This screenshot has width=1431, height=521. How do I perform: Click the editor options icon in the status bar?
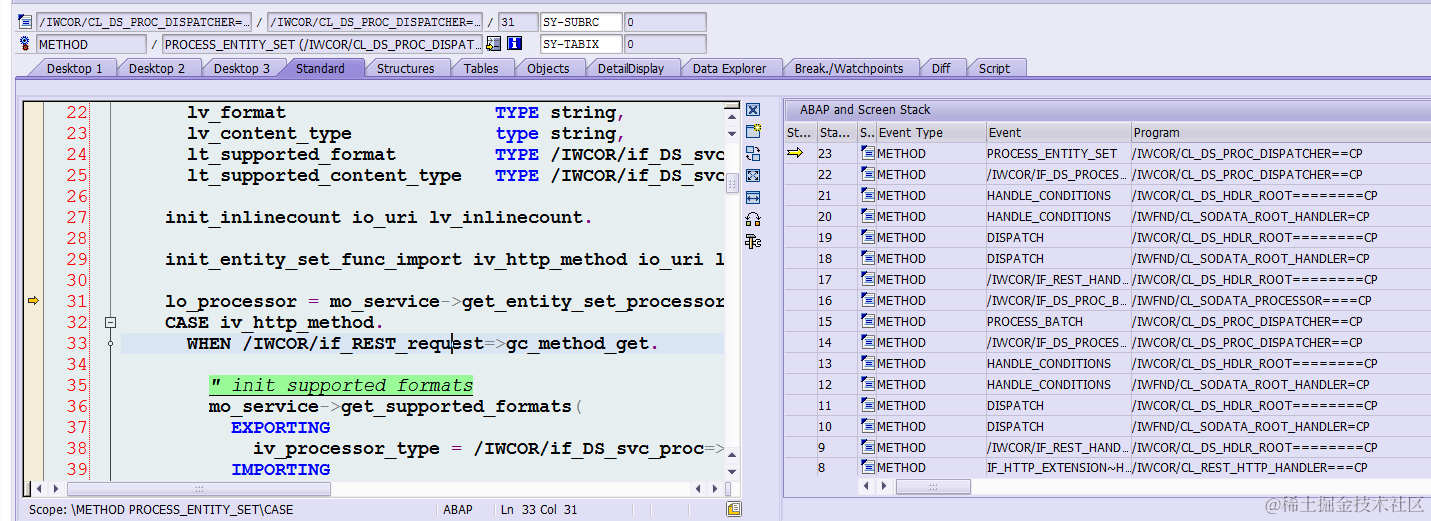coord(734,509)
